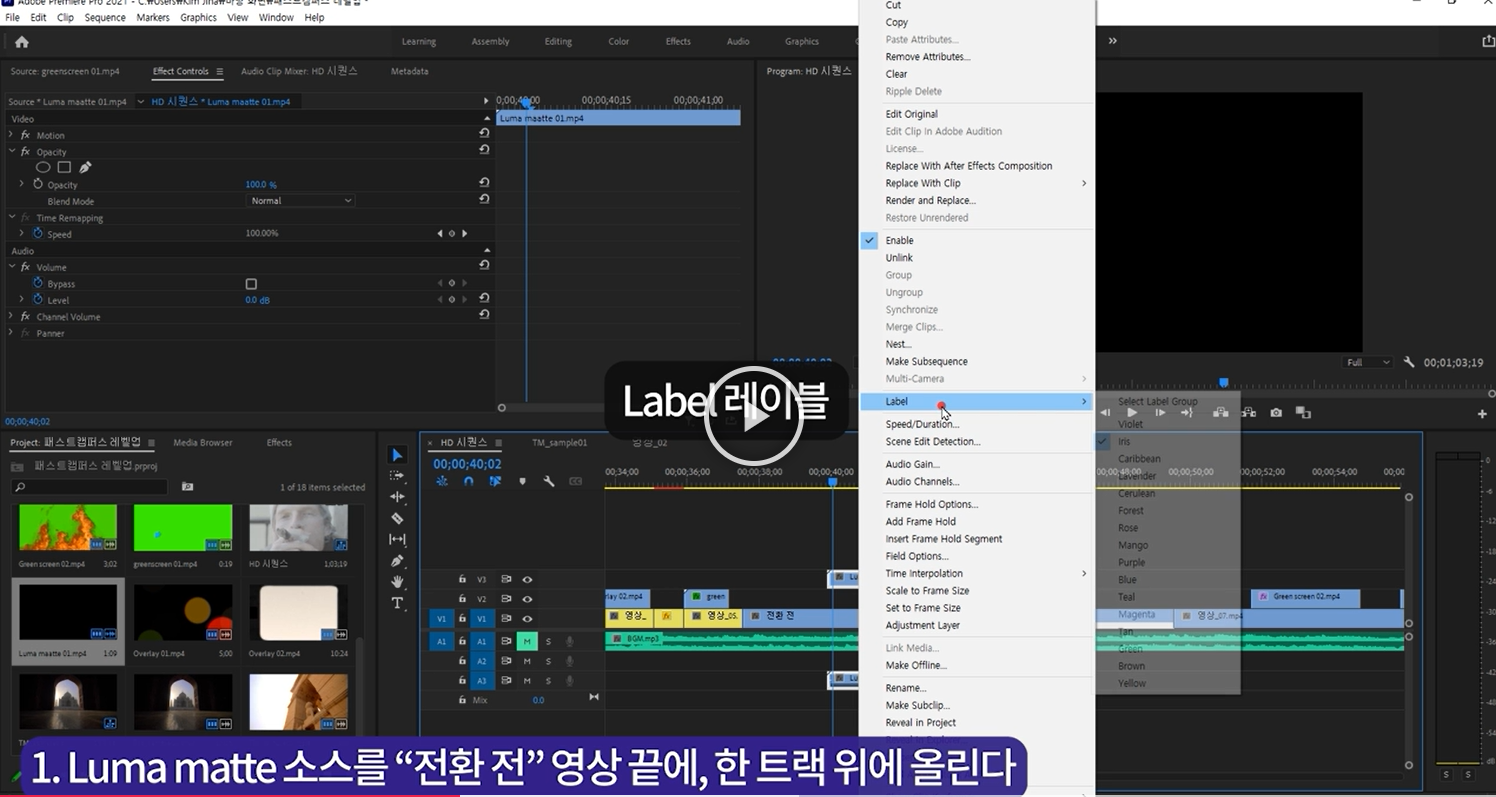This screenshot has width=1496, height=797.
Task: Add a keyframe for Speed
Action: [451, 233]
